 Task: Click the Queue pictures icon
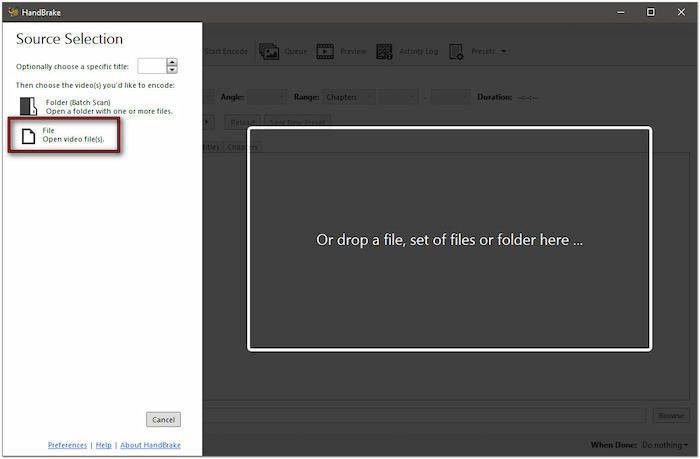coord(269,52)
